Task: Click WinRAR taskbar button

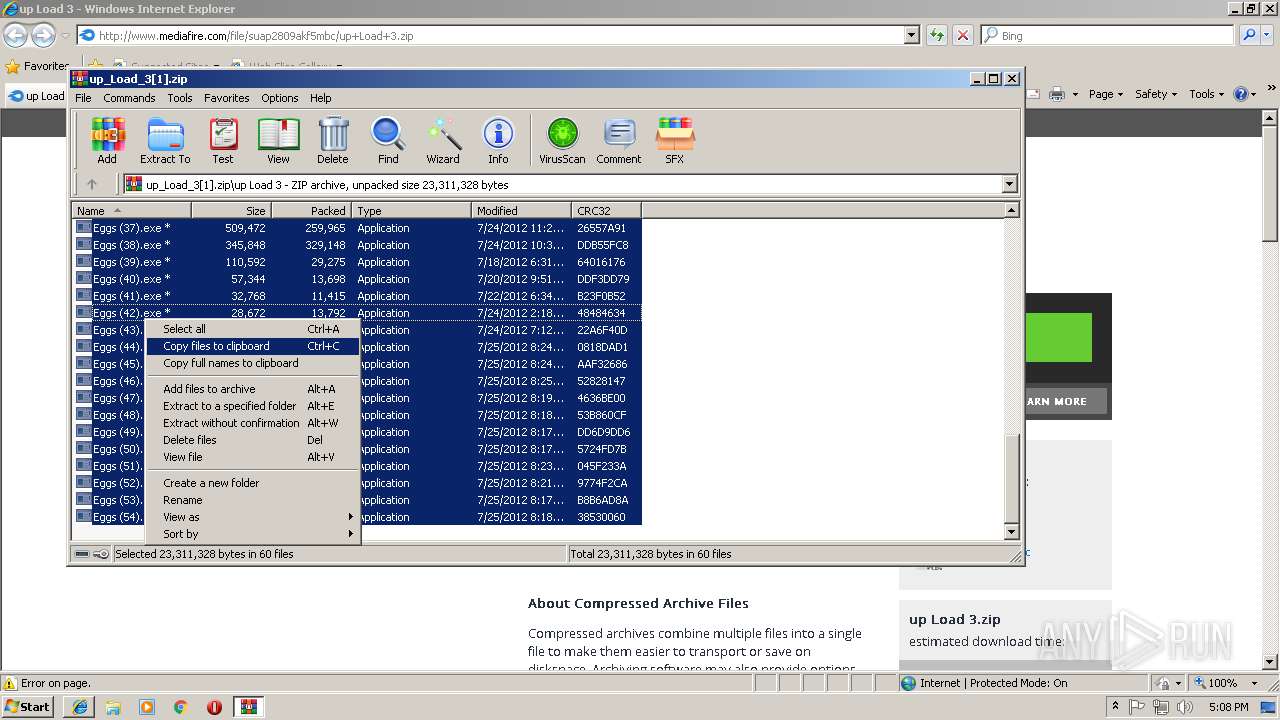Action: coord(248,707)
